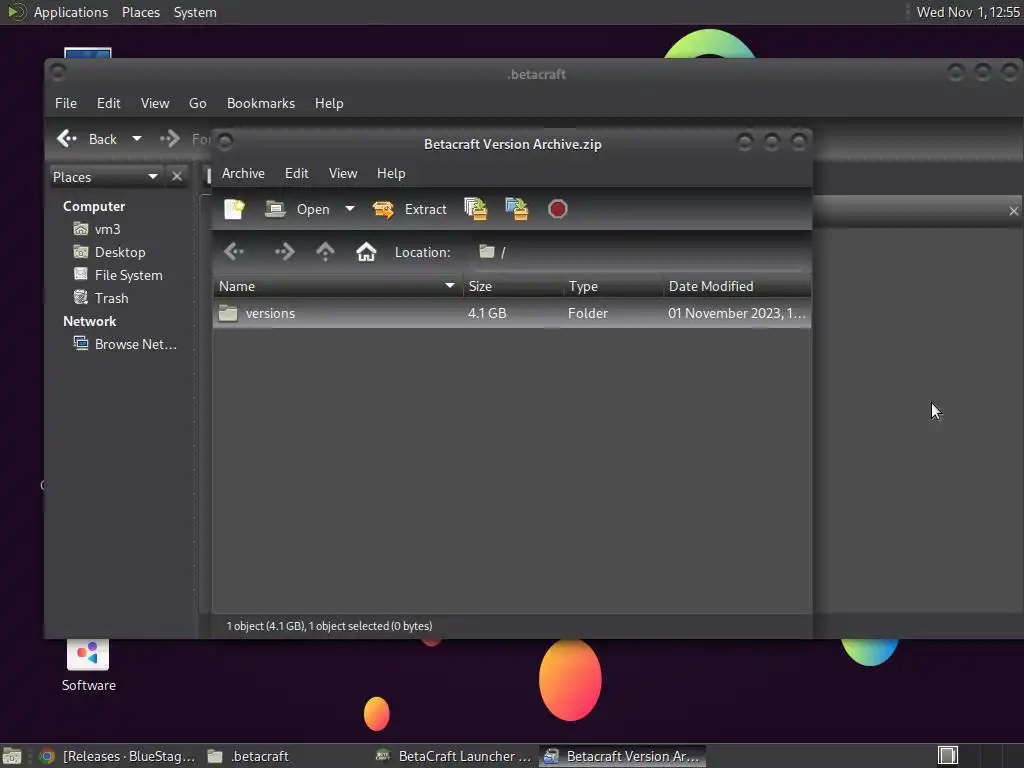
Task: Open the Places sidebar selector dropdown
Action: [105, 177]
